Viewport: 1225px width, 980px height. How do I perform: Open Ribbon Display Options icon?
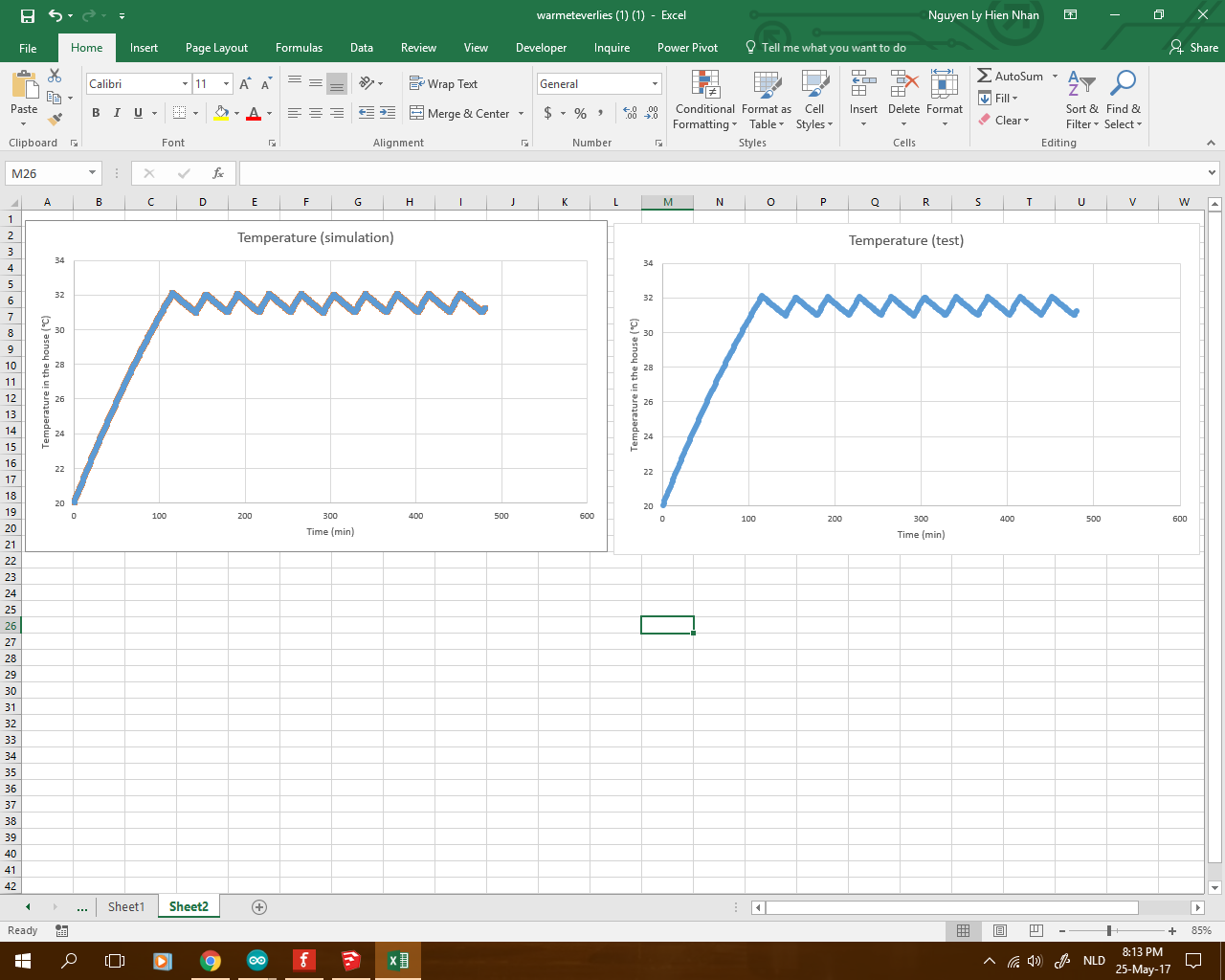coord(1070,15)
